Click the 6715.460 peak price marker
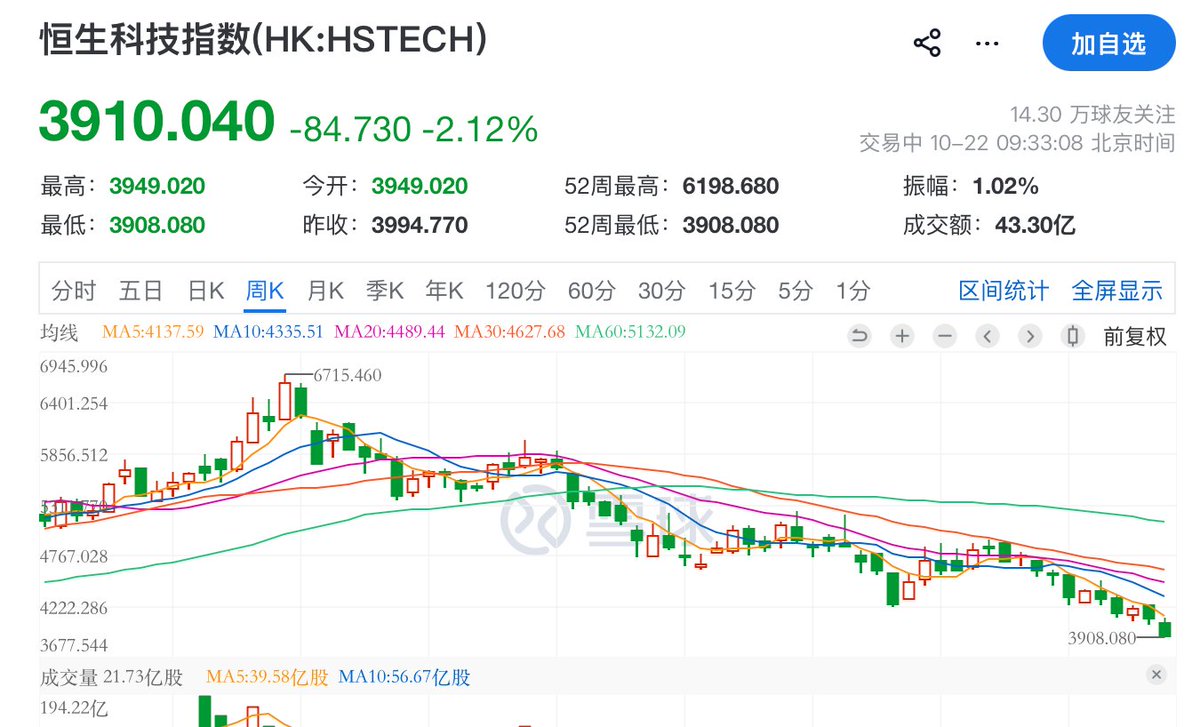This screenshot has height=727, width=1200. [348, 376]
